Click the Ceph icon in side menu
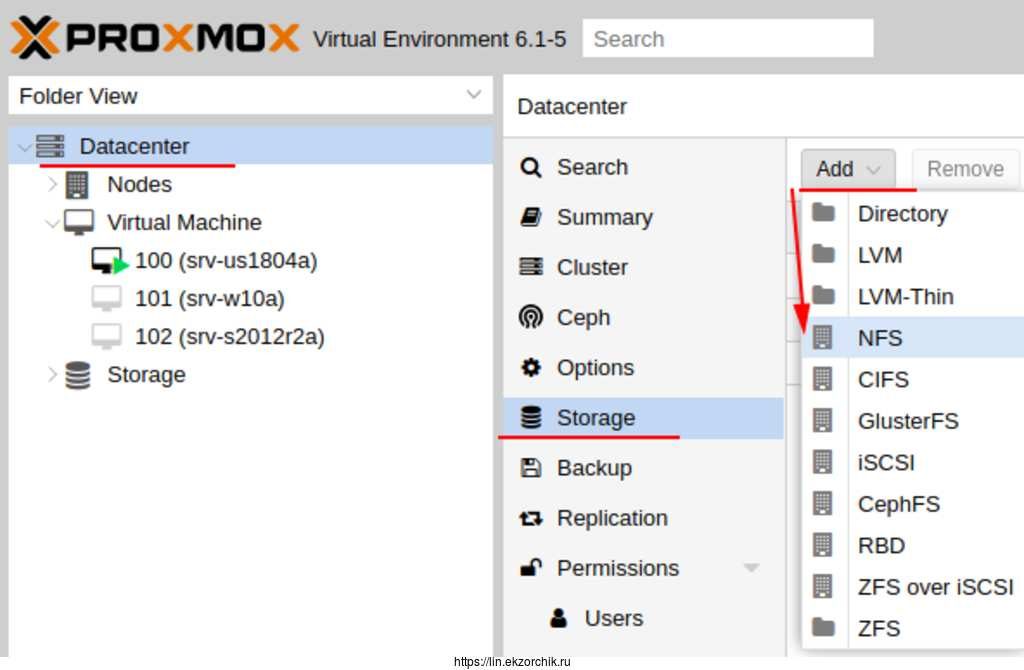The image size is (1024, 670). 531,318
